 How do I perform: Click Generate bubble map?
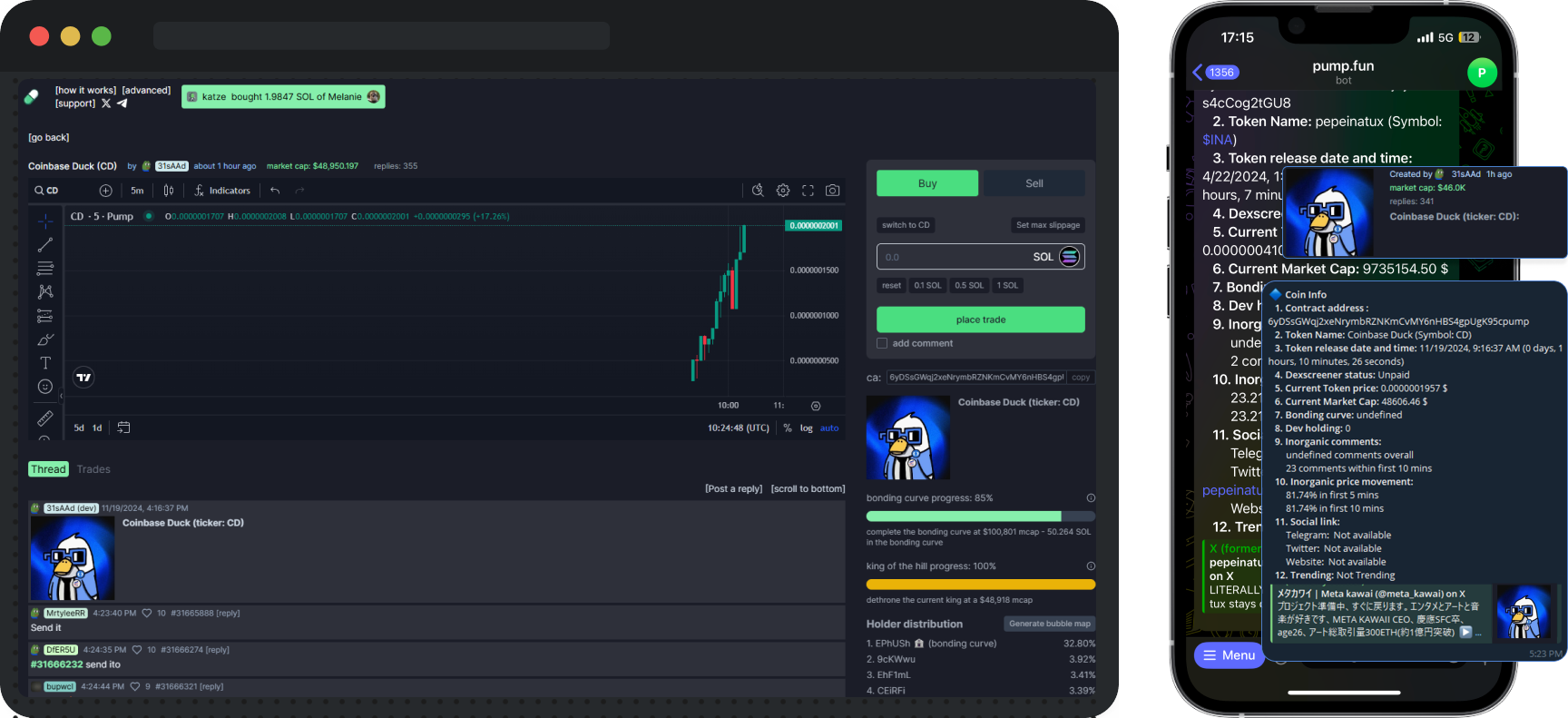coord(1049,624)
